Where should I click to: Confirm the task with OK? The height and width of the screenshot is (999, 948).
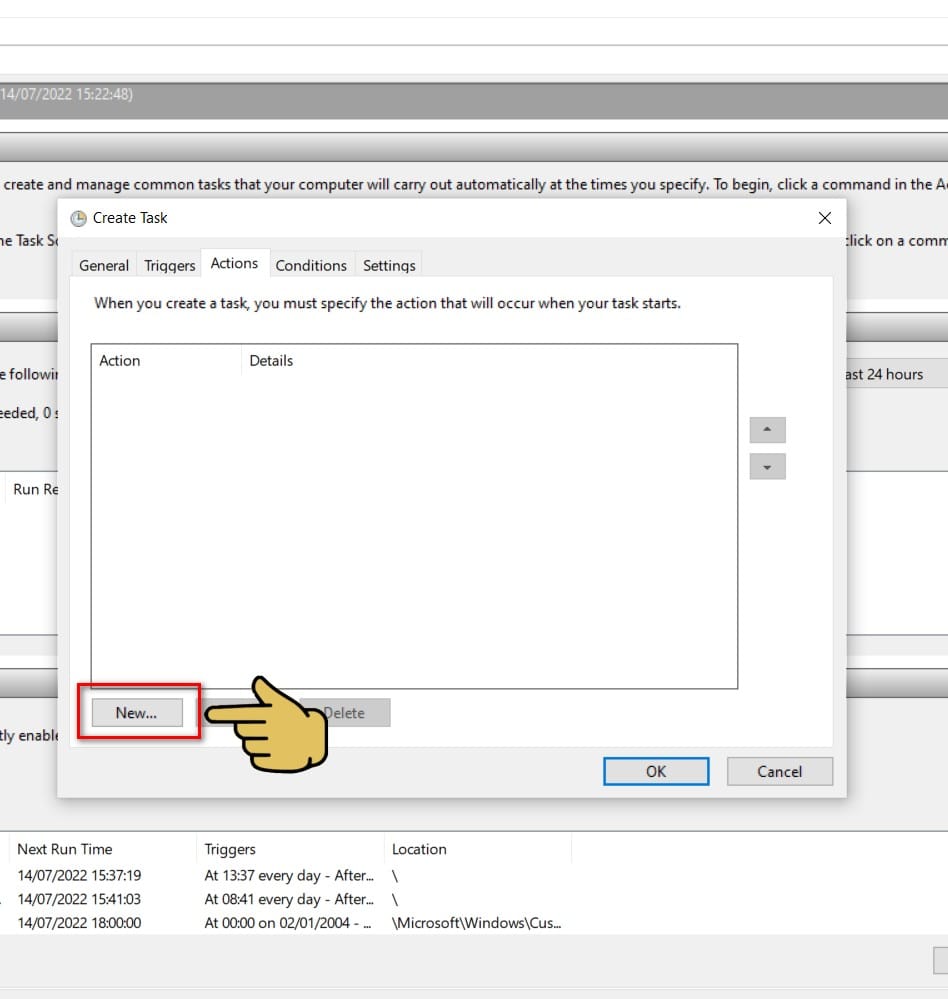click(656, 771)
